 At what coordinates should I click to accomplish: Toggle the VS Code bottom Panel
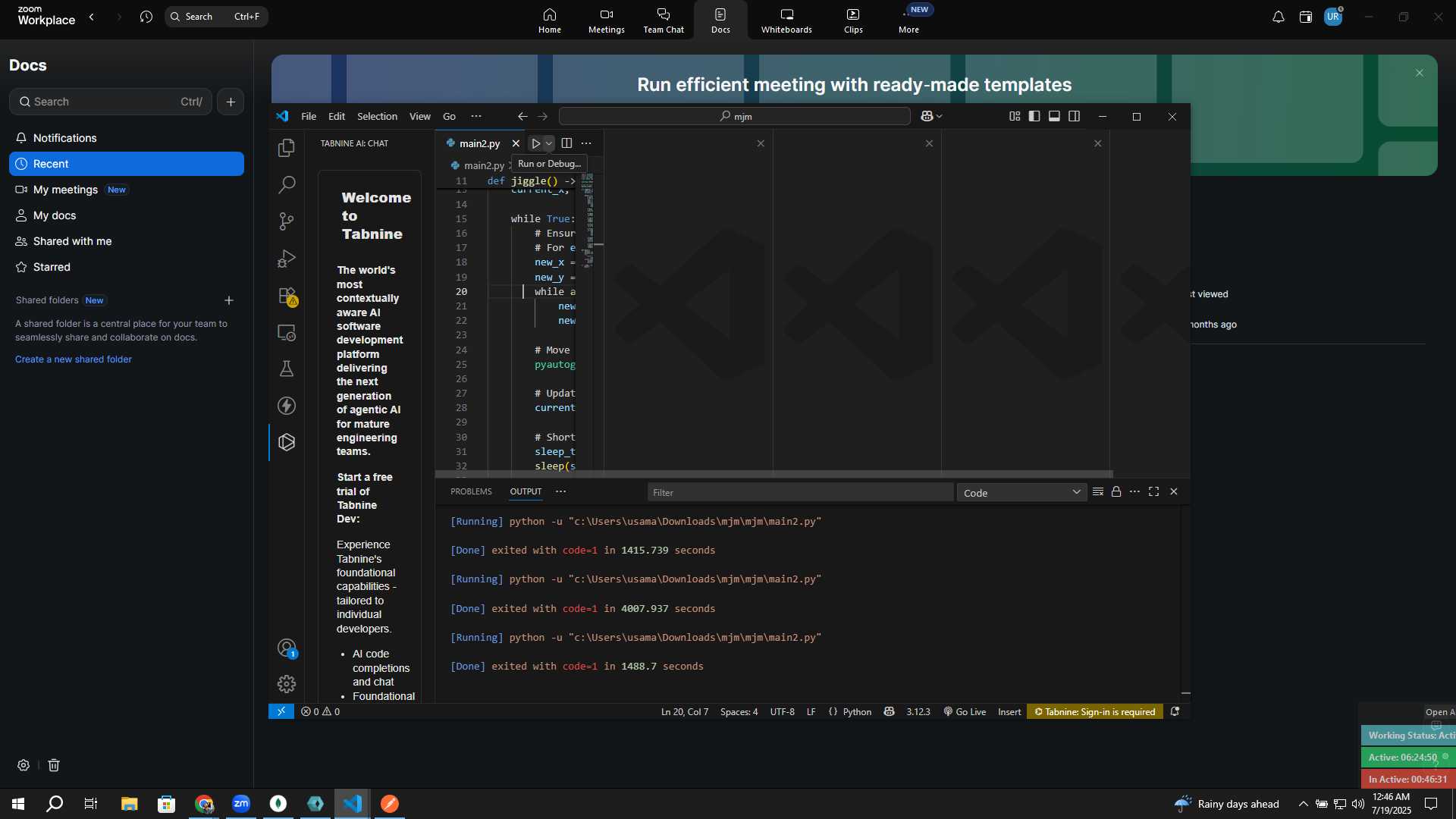coord(1054,116)
